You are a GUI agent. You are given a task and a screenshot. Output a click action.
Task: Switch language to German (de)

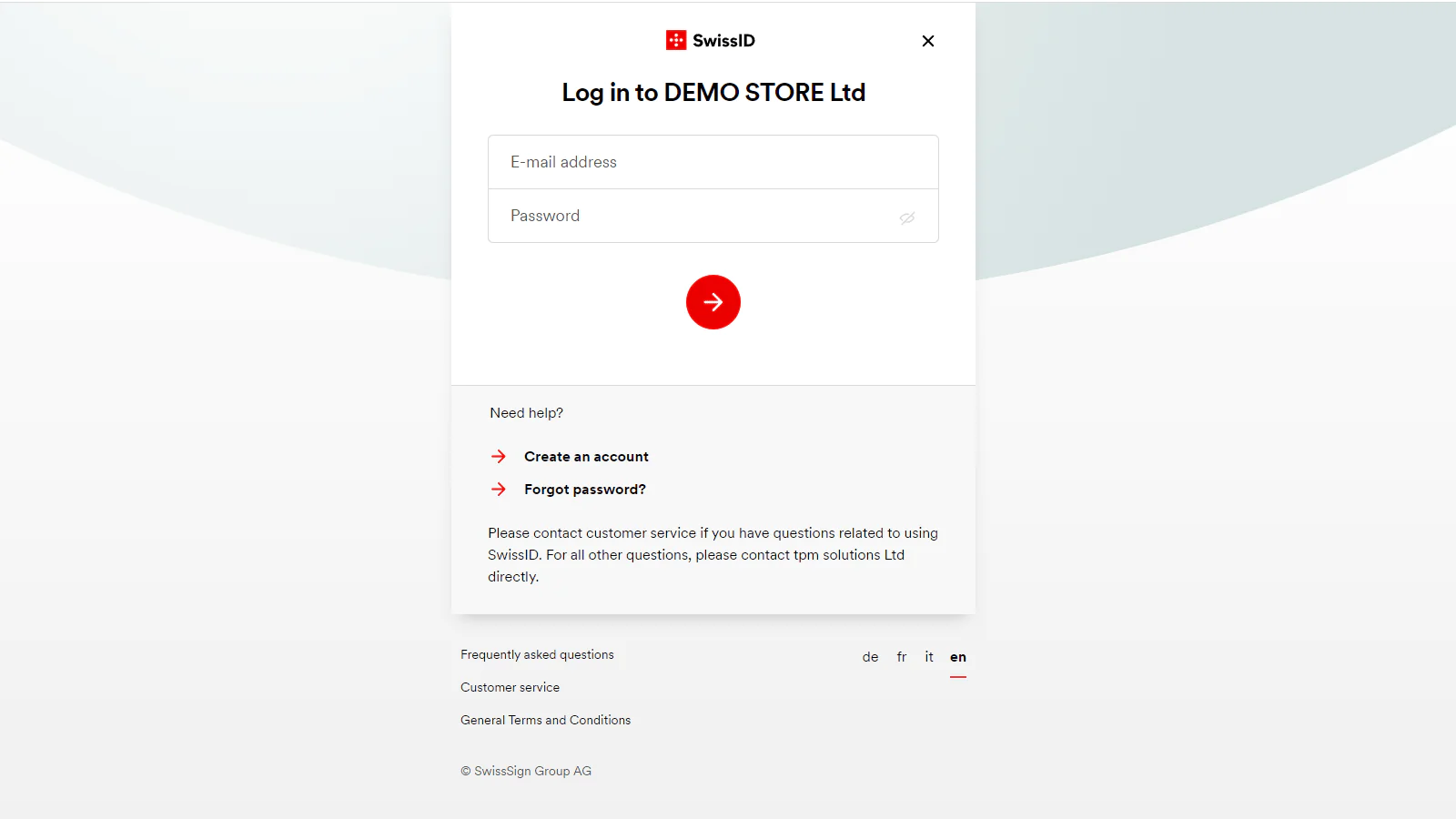coord(871,657)
